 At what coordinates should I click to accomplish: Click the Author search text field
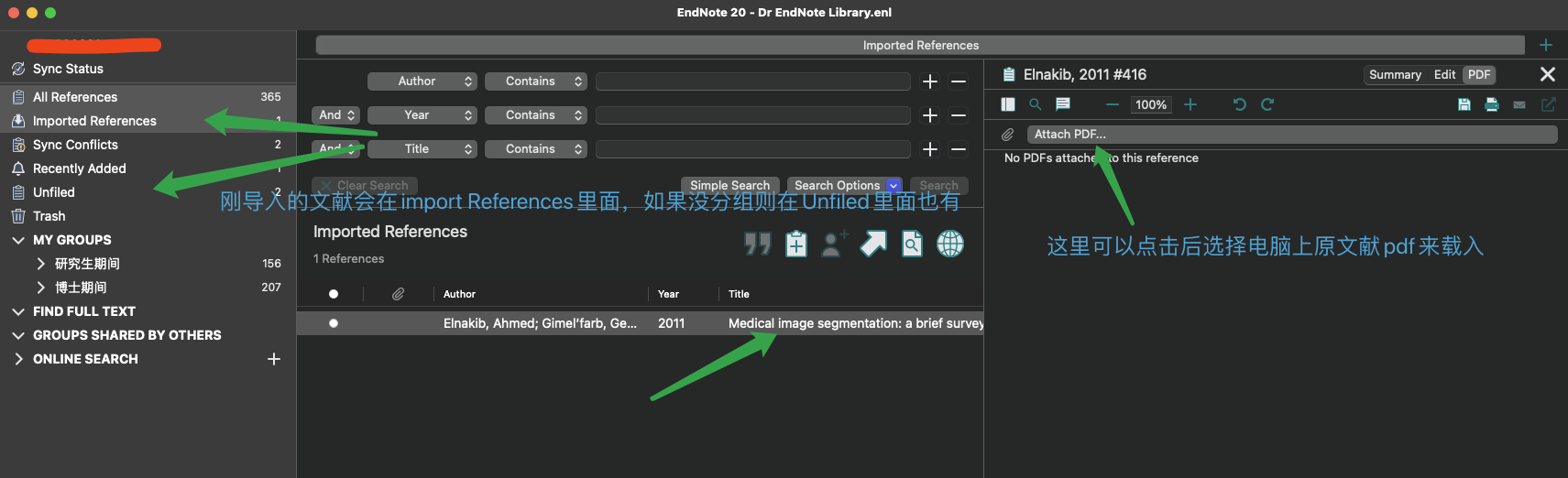click(752, 81)
